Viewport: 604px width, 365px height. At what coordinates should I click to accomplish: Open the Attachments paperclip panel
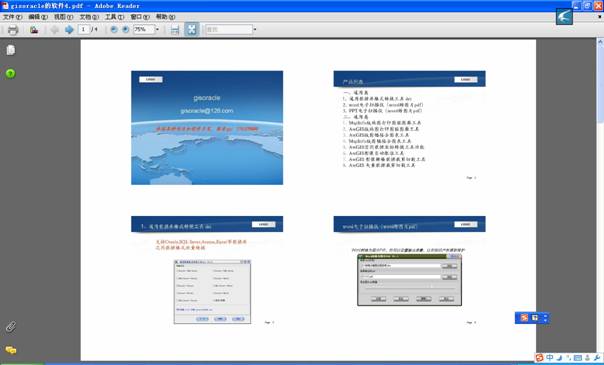click(11, 327)
